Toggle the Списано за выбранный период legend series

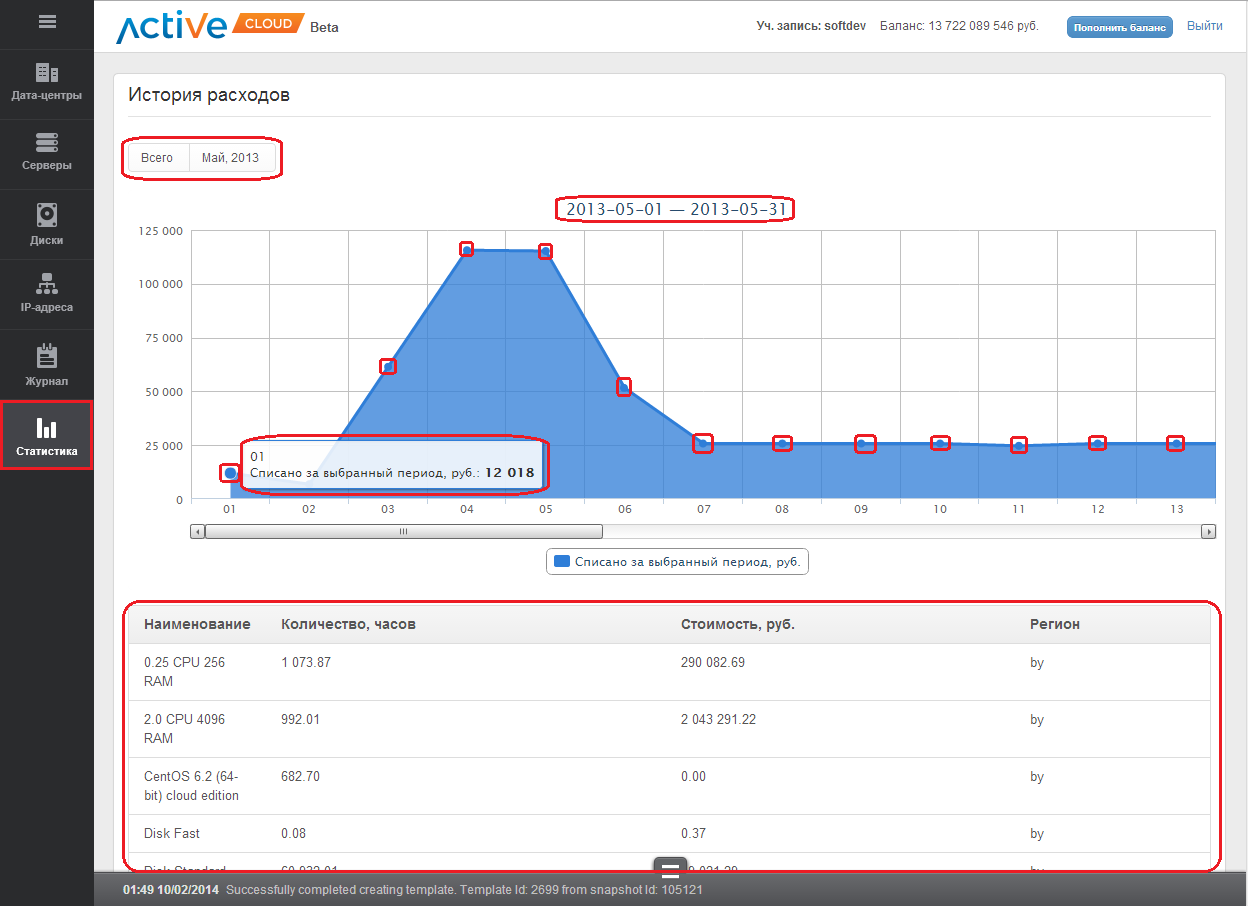(x=677, y=562)
